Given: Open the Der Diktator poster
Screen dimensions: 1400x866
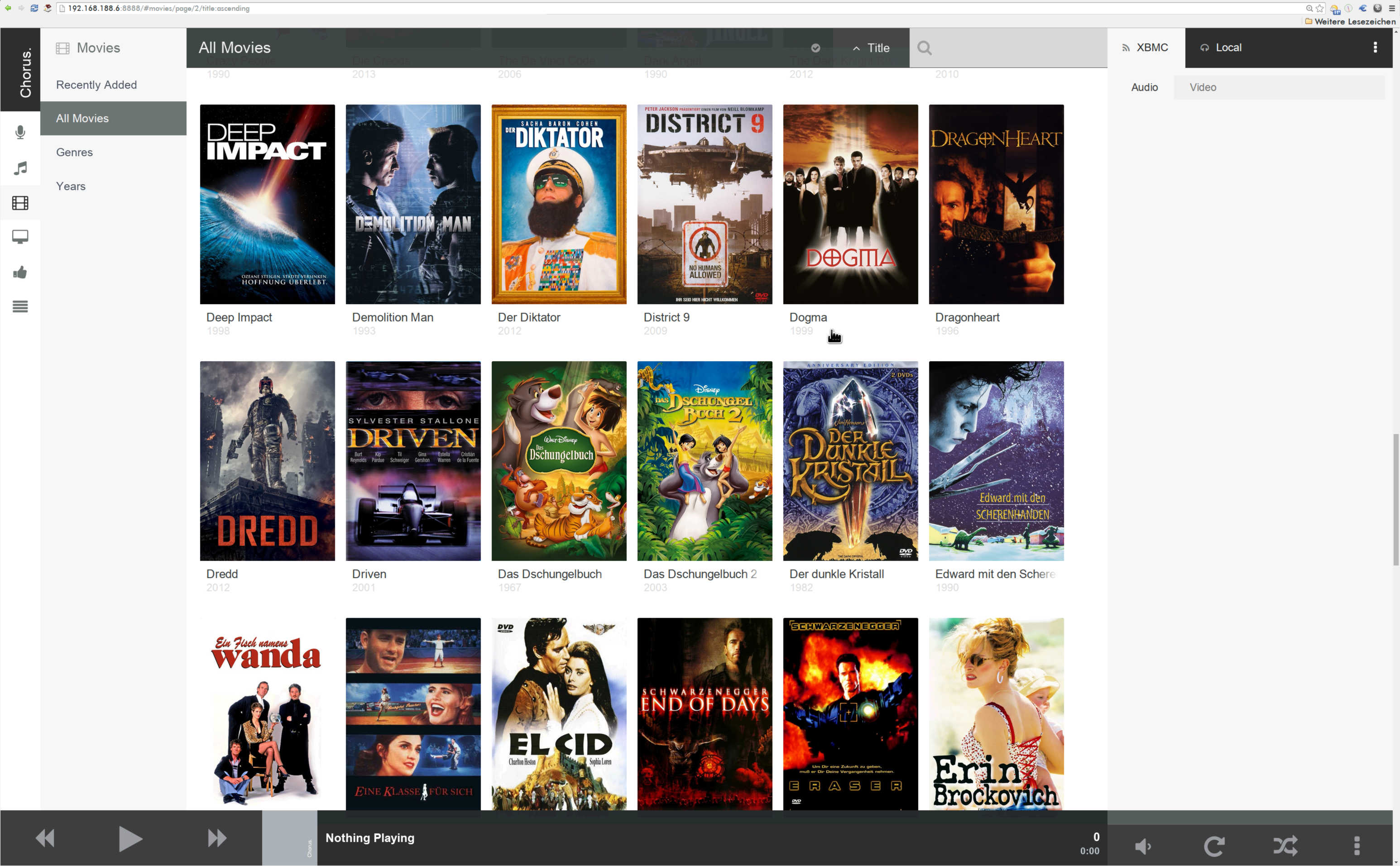Looking at the screenshot, I should 559,204.
